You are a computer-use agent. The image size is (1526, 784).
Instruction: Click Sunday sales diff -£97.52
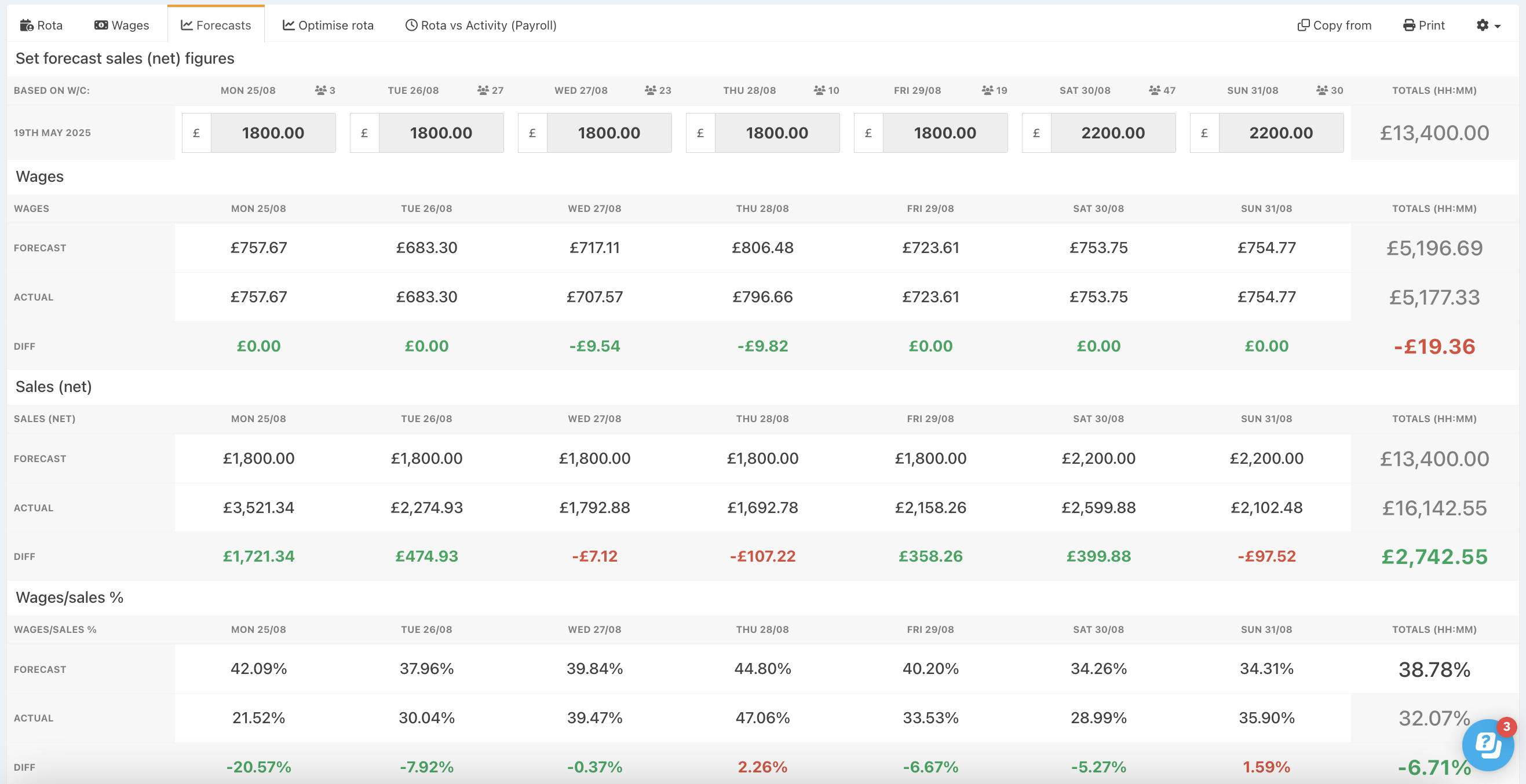tap(1266, 556)
